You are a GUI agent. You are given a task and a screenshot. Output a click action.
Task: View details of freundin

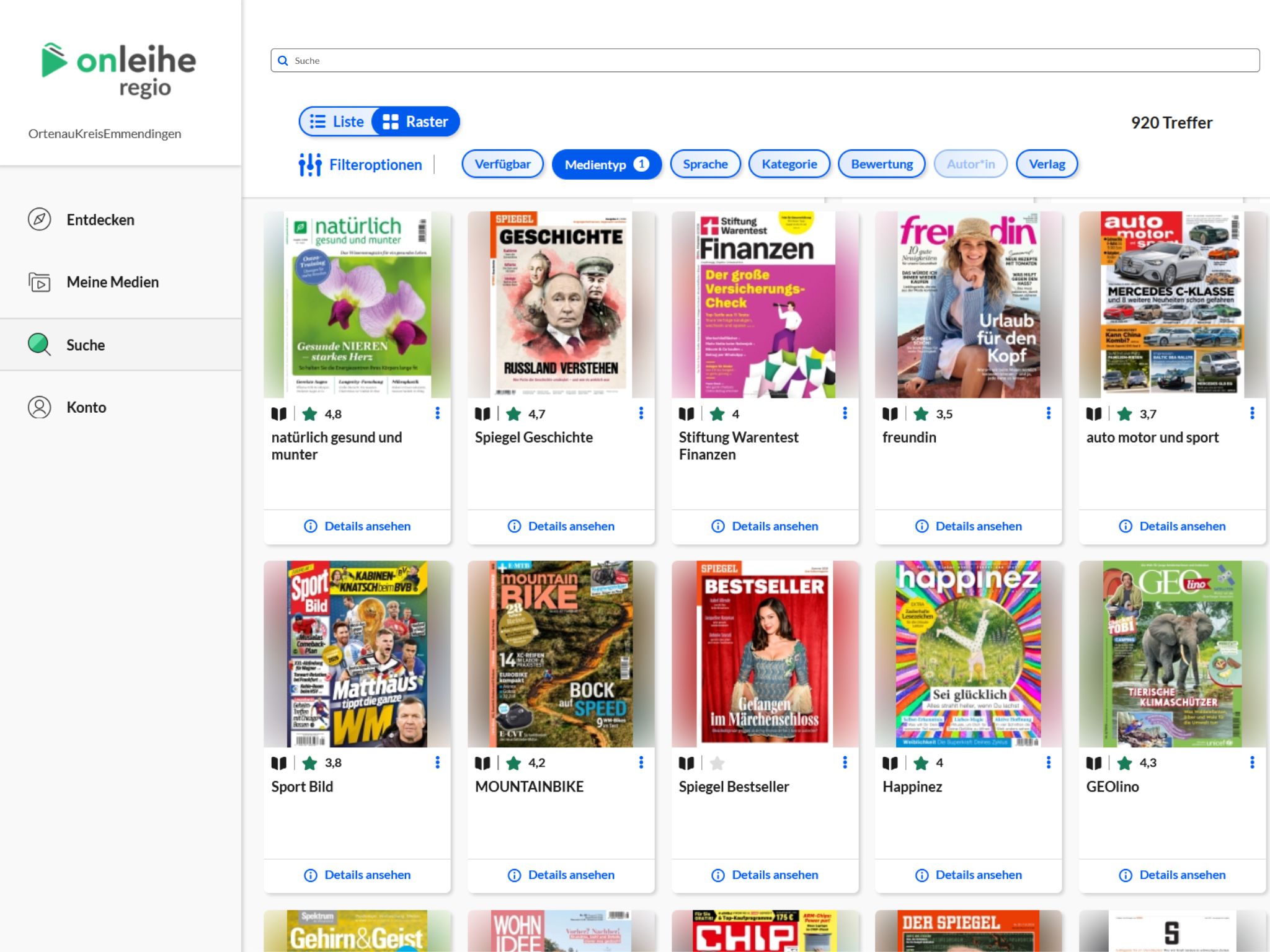point(969,526)
